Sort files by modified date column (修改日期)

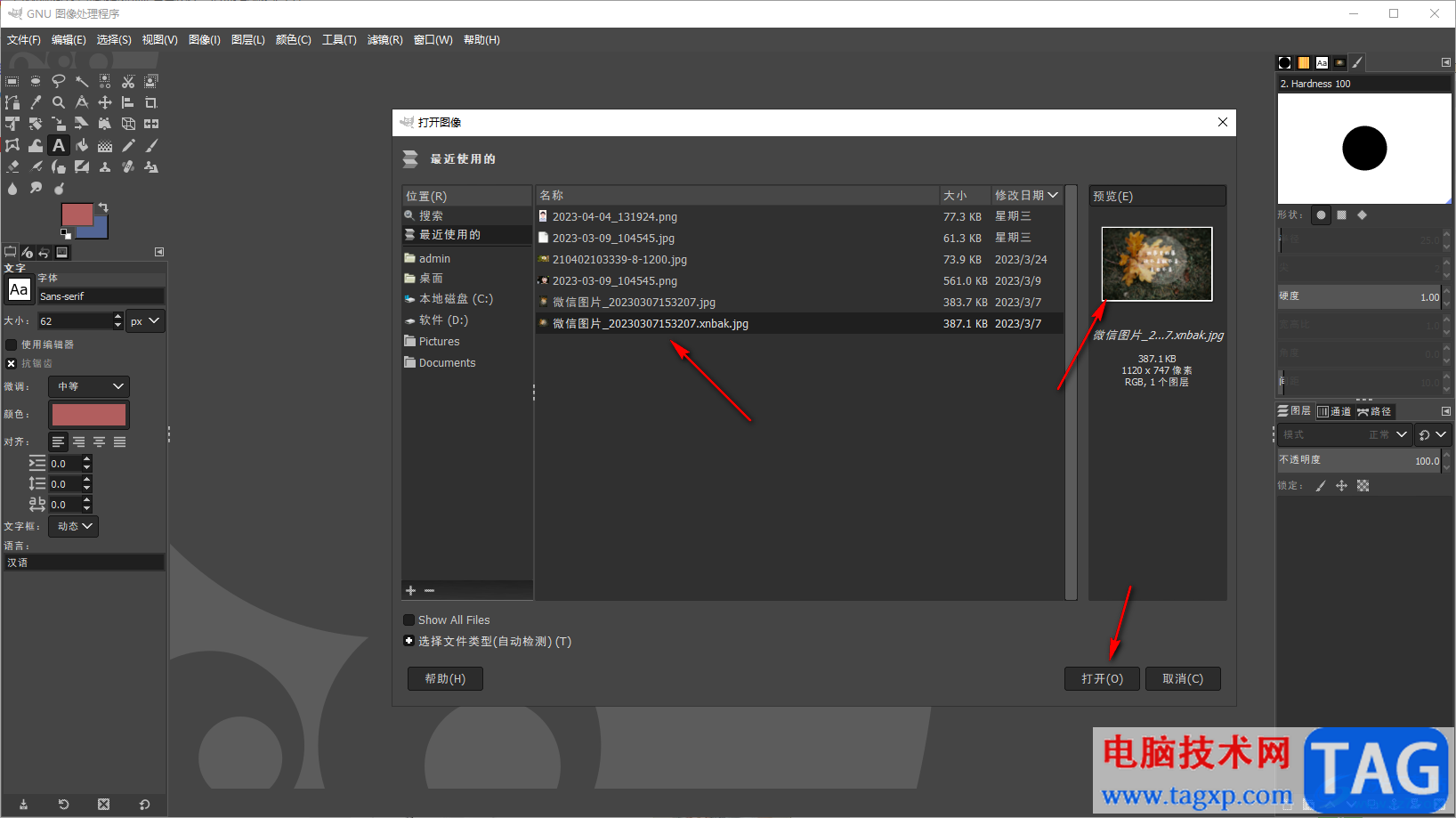1026,195
